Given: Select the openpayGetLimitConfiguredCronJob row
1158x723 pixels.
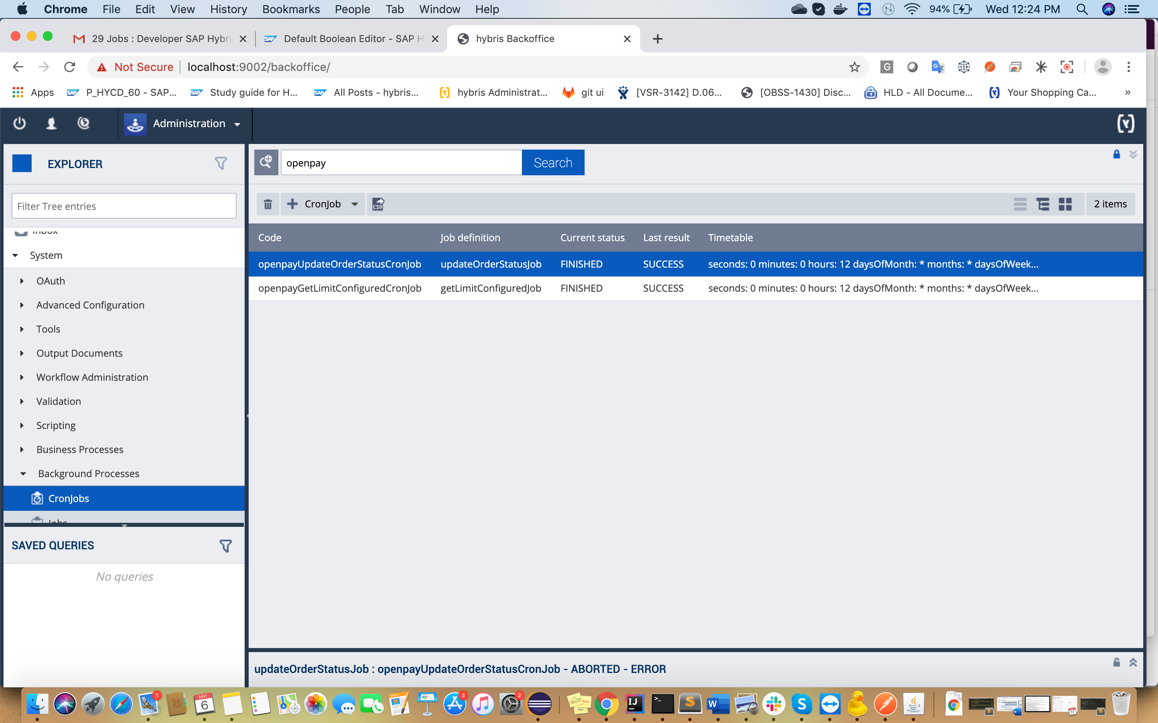Looking at the screenshot, I should tap(340, 288).
